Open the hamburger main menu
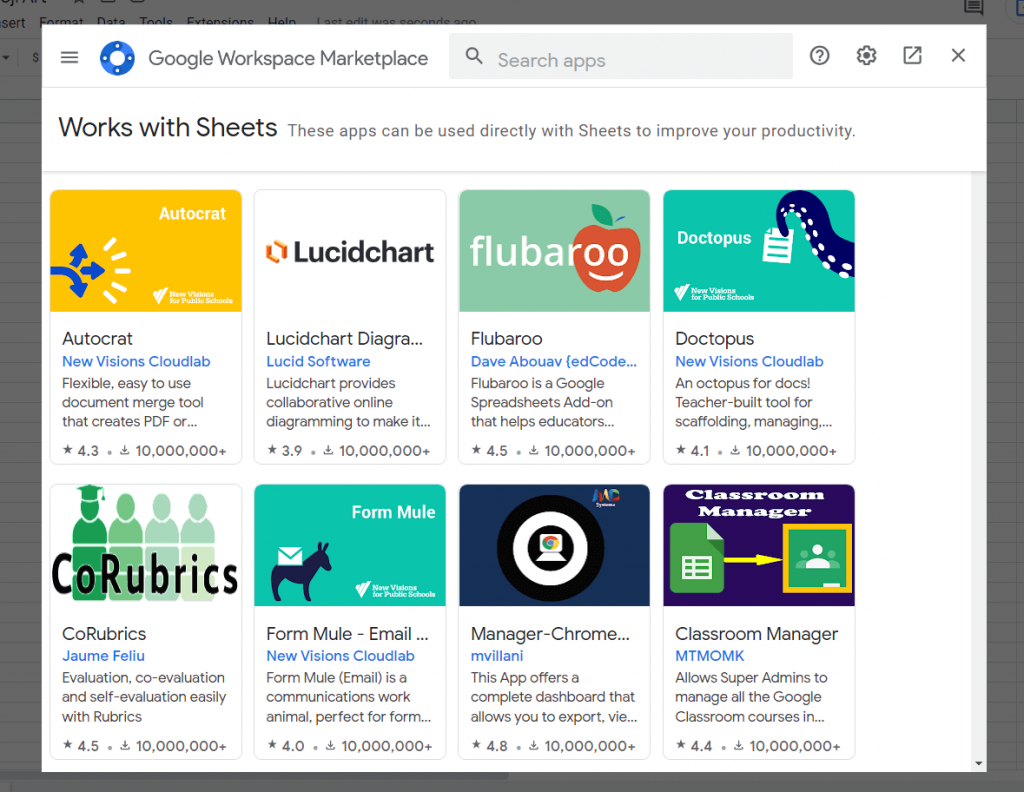Viewport: 1024px width, 792px height. [x=69, y=57]
